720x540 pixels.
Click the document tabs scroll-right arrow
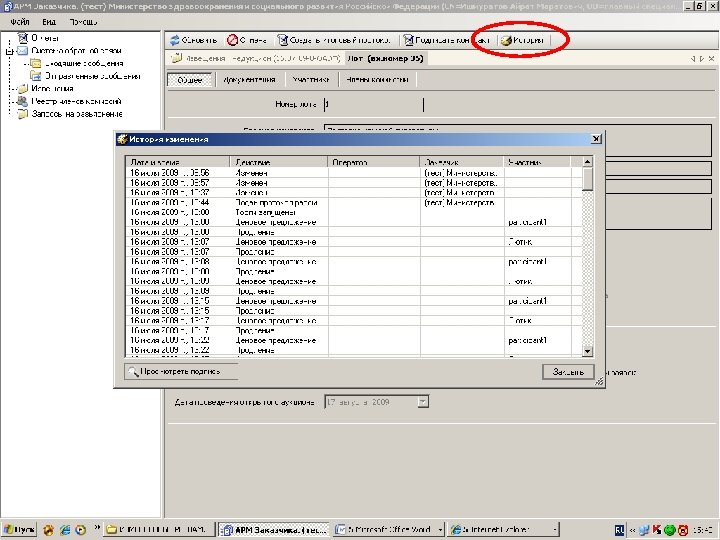[x=702, y=59]
